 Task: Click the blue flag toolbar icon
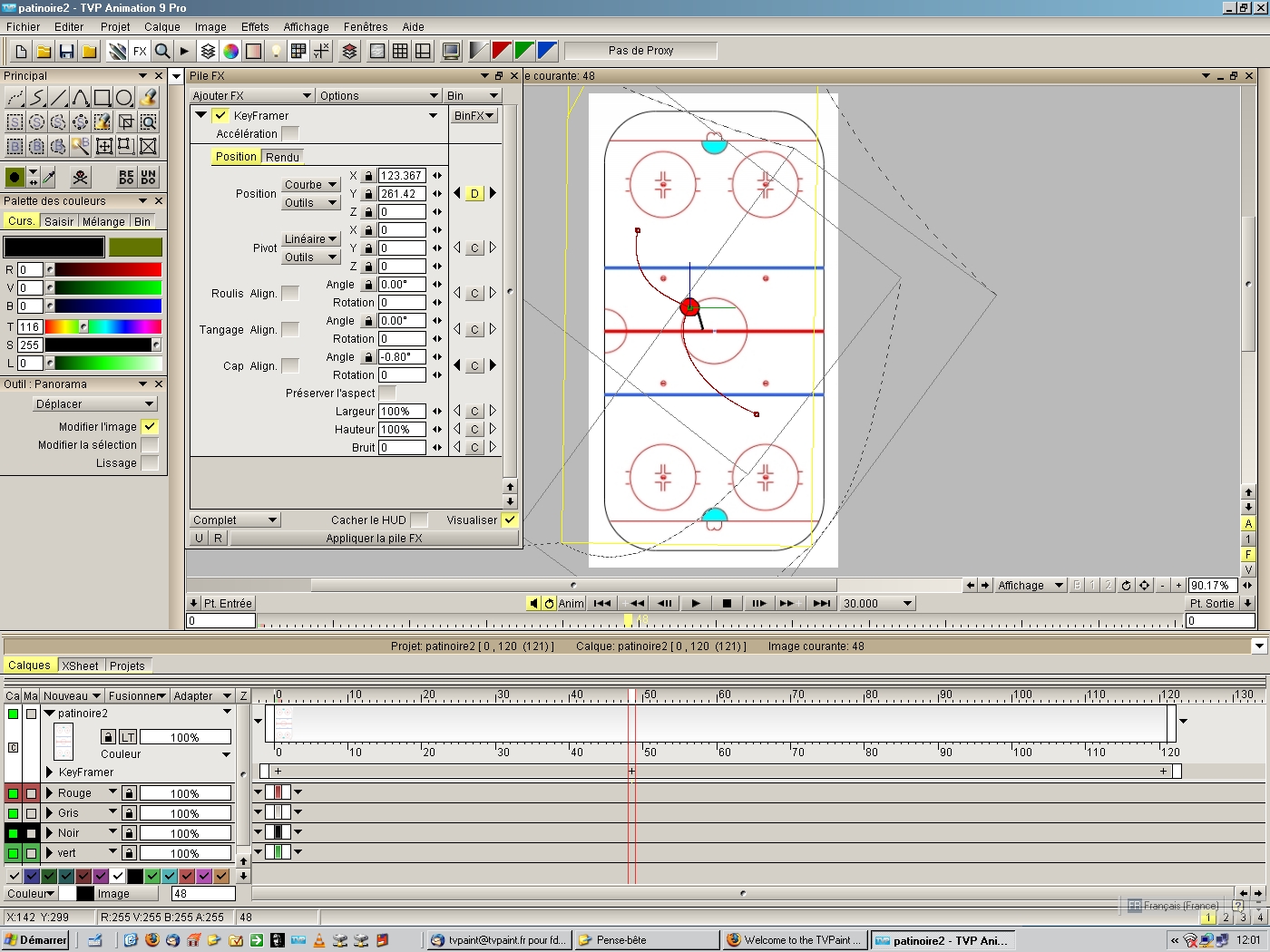point(547,51)
